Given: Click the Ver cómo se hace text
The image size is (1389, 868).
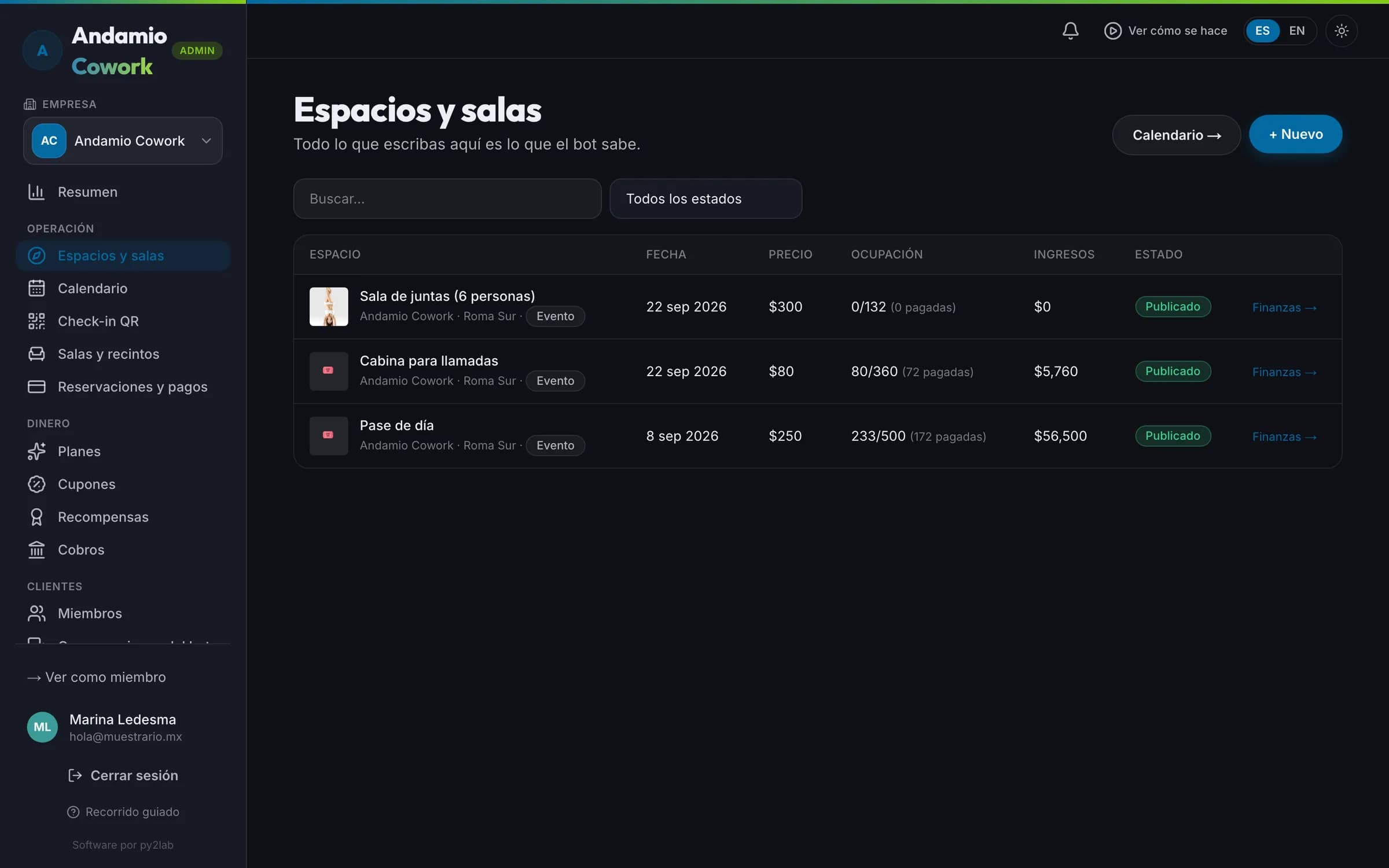Looking at the screenshot, I should tap(1177, 31).
